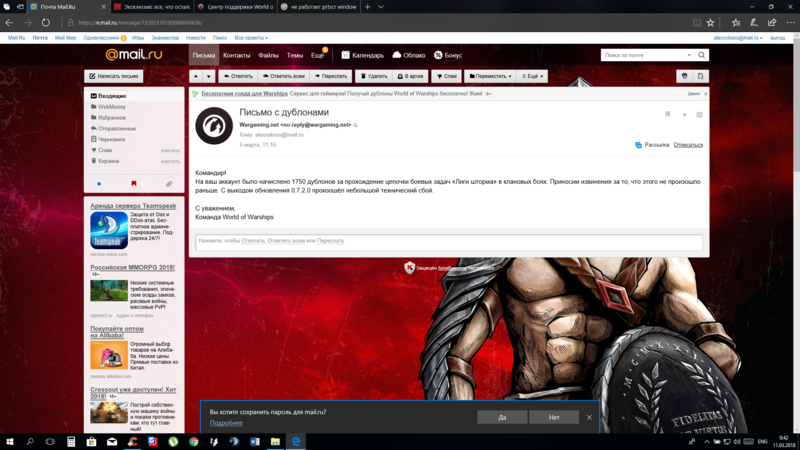The image size is (800, 450).
Task: Open the Бесплатная голда для Warships ad link
Action: coord(244,94)
